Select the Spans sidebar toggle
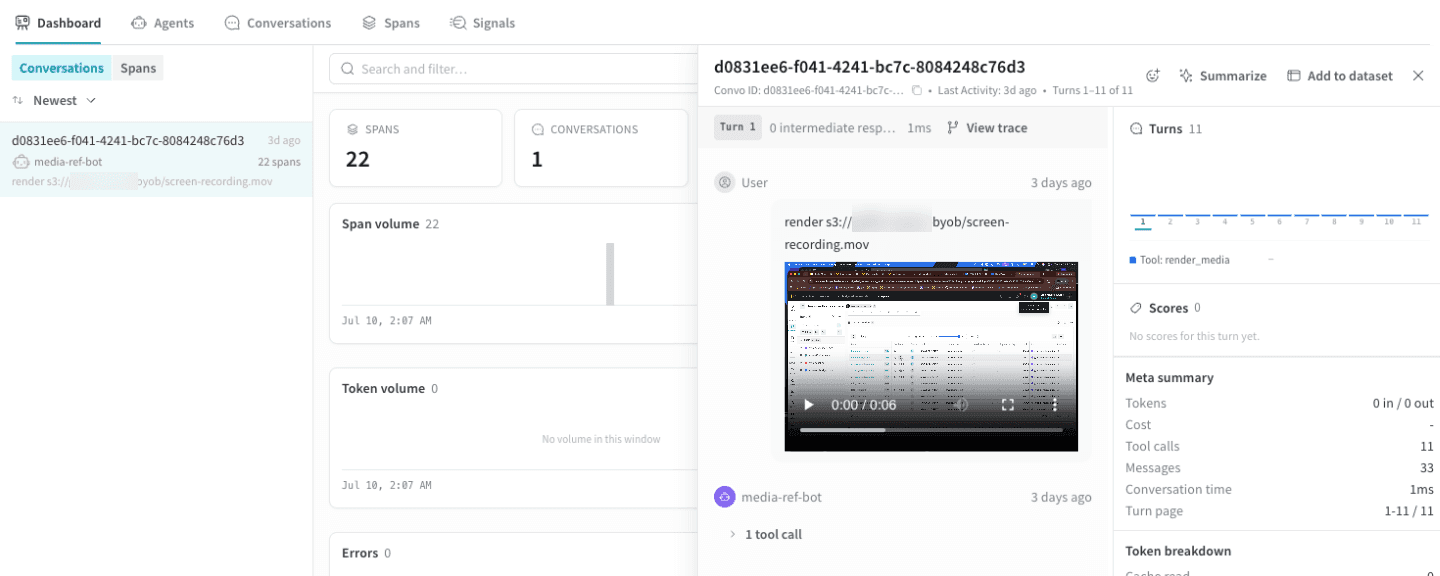 [x=138, y=68]
